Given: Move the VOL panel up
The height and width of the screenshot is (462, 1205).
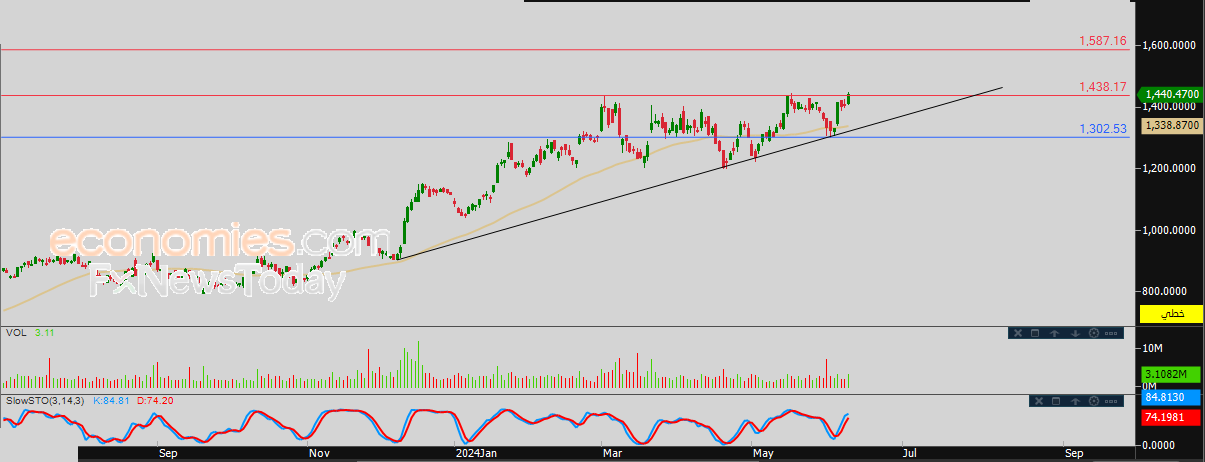Looking at the screenshot, I should tap(1055, 333).
